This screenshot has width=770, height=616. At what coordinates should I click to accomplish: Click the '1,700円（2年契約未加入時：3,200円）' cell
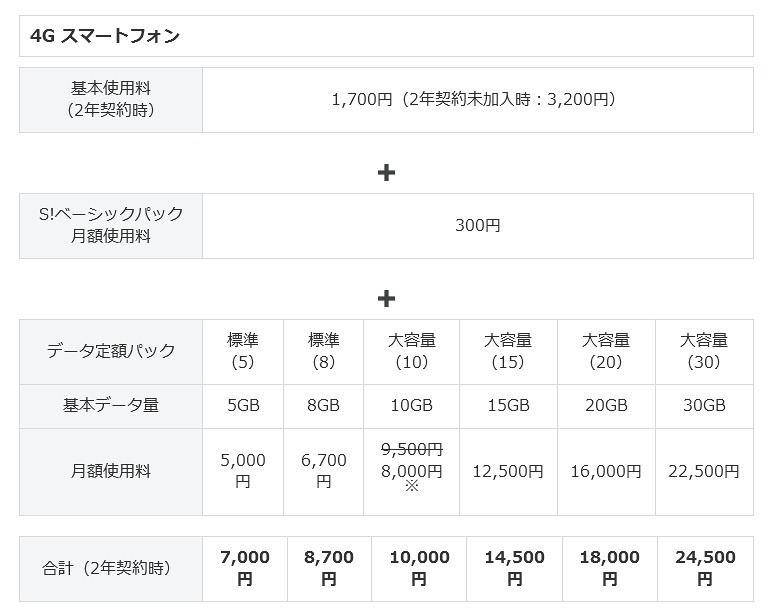[478, 100]
